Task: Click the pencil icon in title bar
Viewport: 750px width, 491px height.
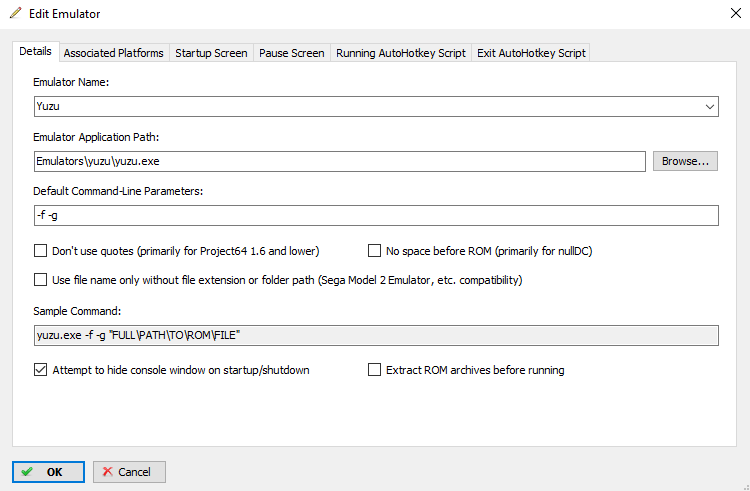Action: pos(15,13)
